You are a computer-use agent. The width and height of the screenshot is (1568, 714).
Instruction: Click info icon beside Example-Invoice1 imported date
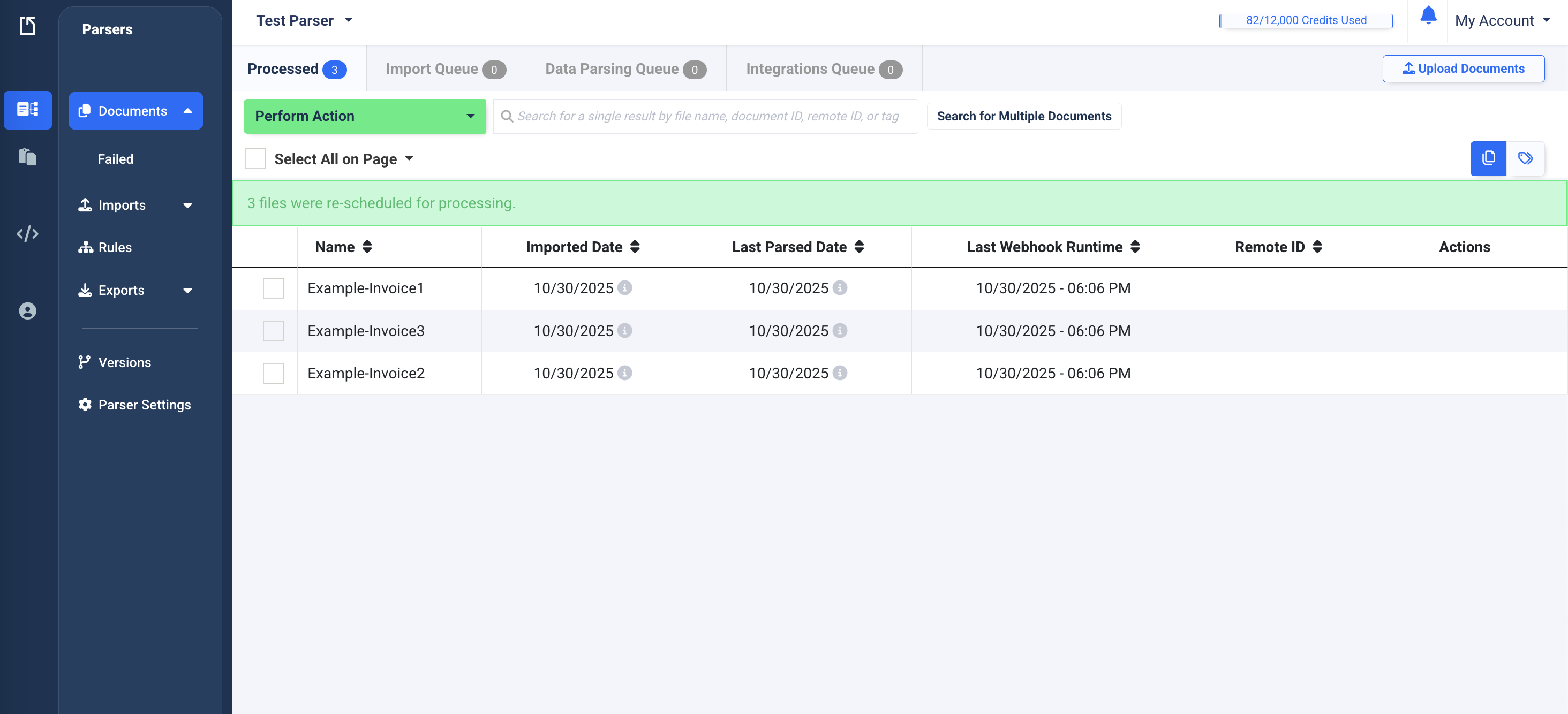pos(624,287)
